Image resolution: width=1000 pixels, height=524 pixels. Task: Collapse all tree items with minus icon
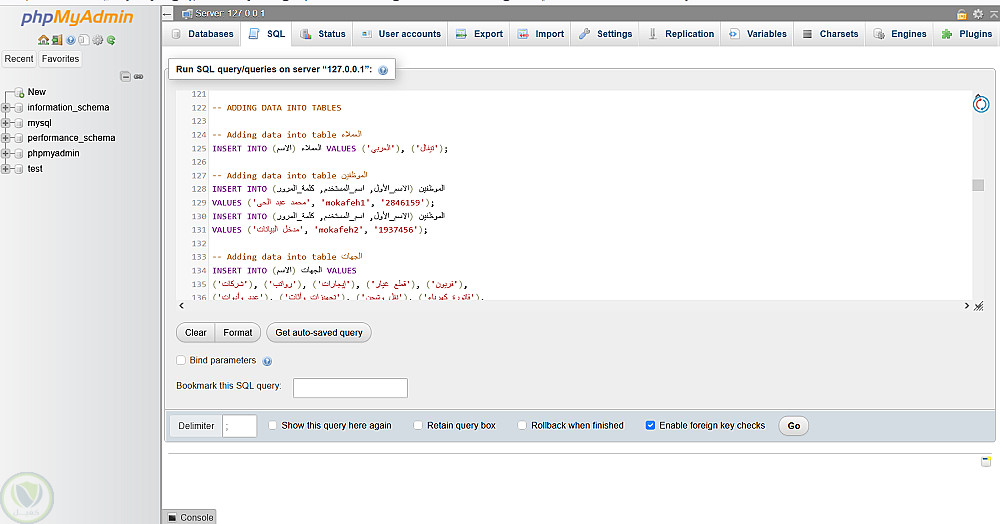[x=125, y=76]
